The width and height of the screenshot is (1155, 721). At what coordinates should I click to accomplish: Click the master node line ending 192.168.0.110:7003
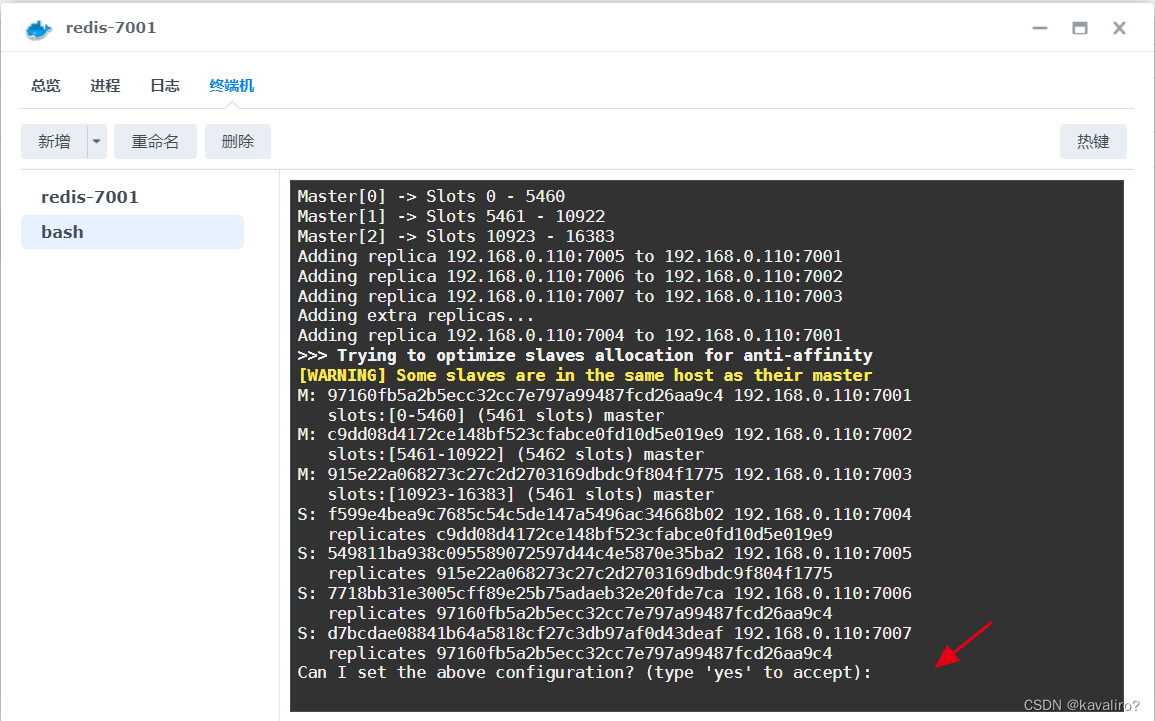pos(604,474)
